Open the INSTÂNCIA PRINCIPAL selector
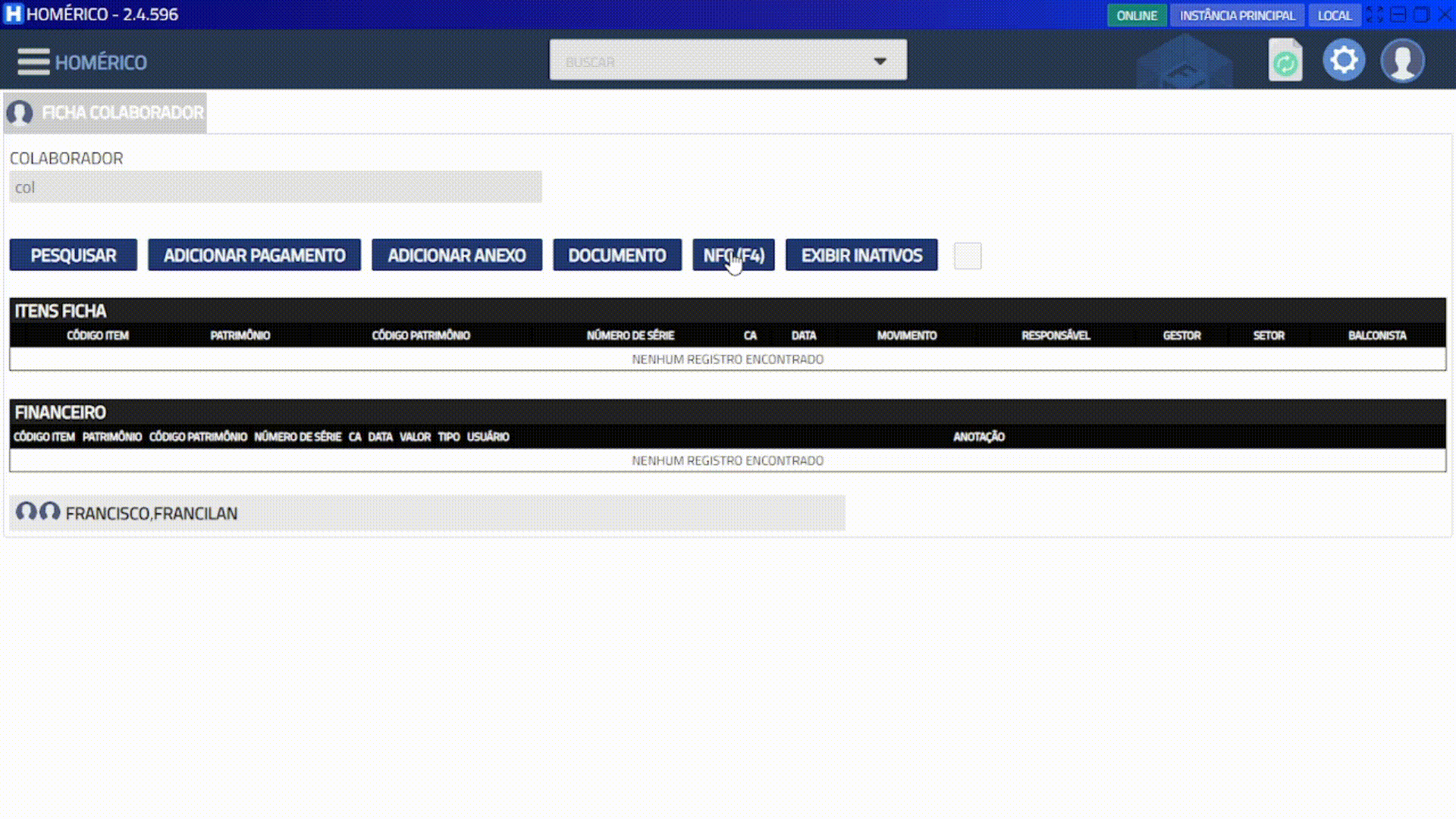1456x819 pixels. 1237,15
